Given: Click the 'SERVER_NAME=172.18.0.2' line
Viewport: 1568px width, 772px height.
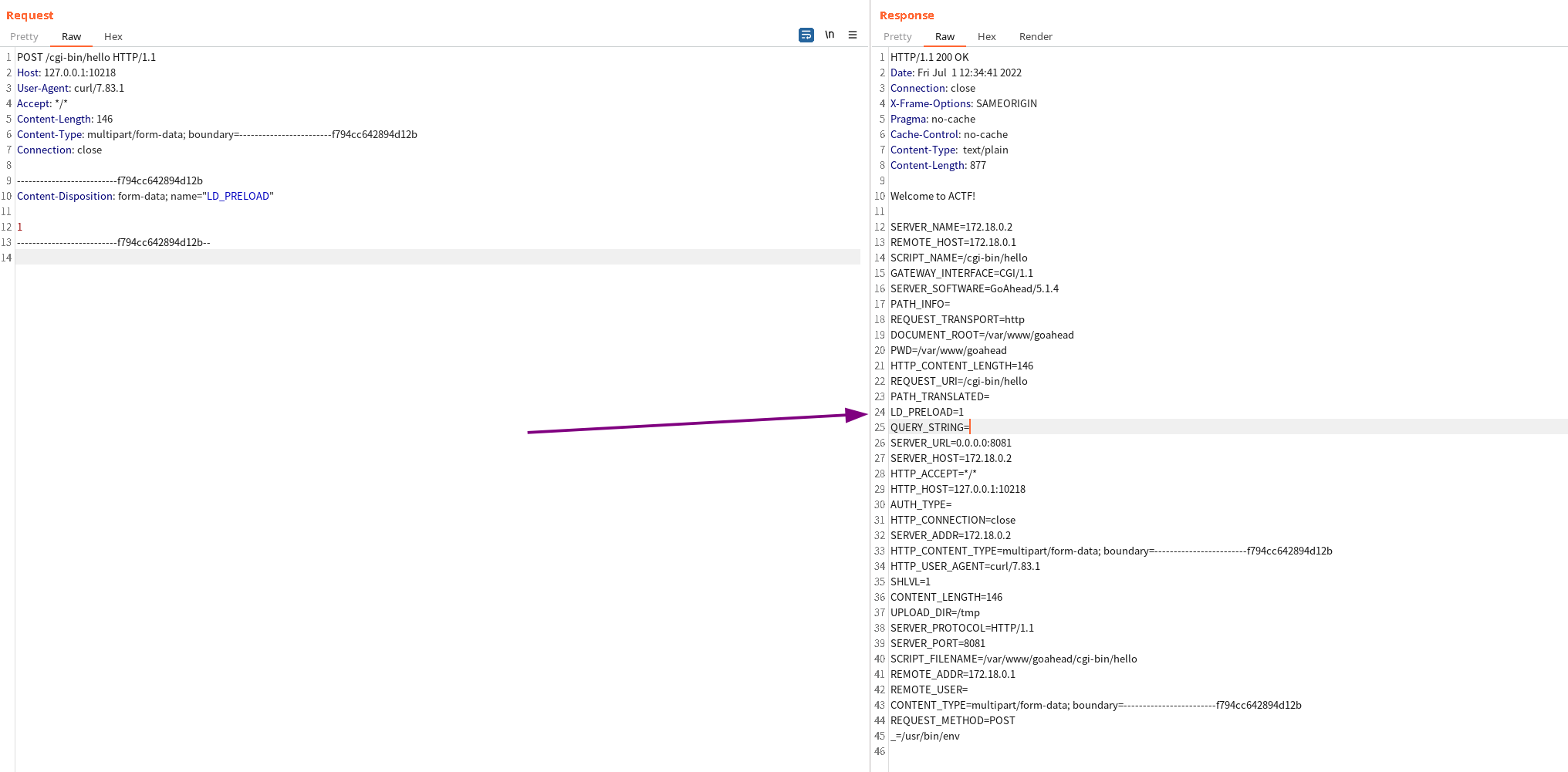Looking at the screenshot, I should coord(951,227).
